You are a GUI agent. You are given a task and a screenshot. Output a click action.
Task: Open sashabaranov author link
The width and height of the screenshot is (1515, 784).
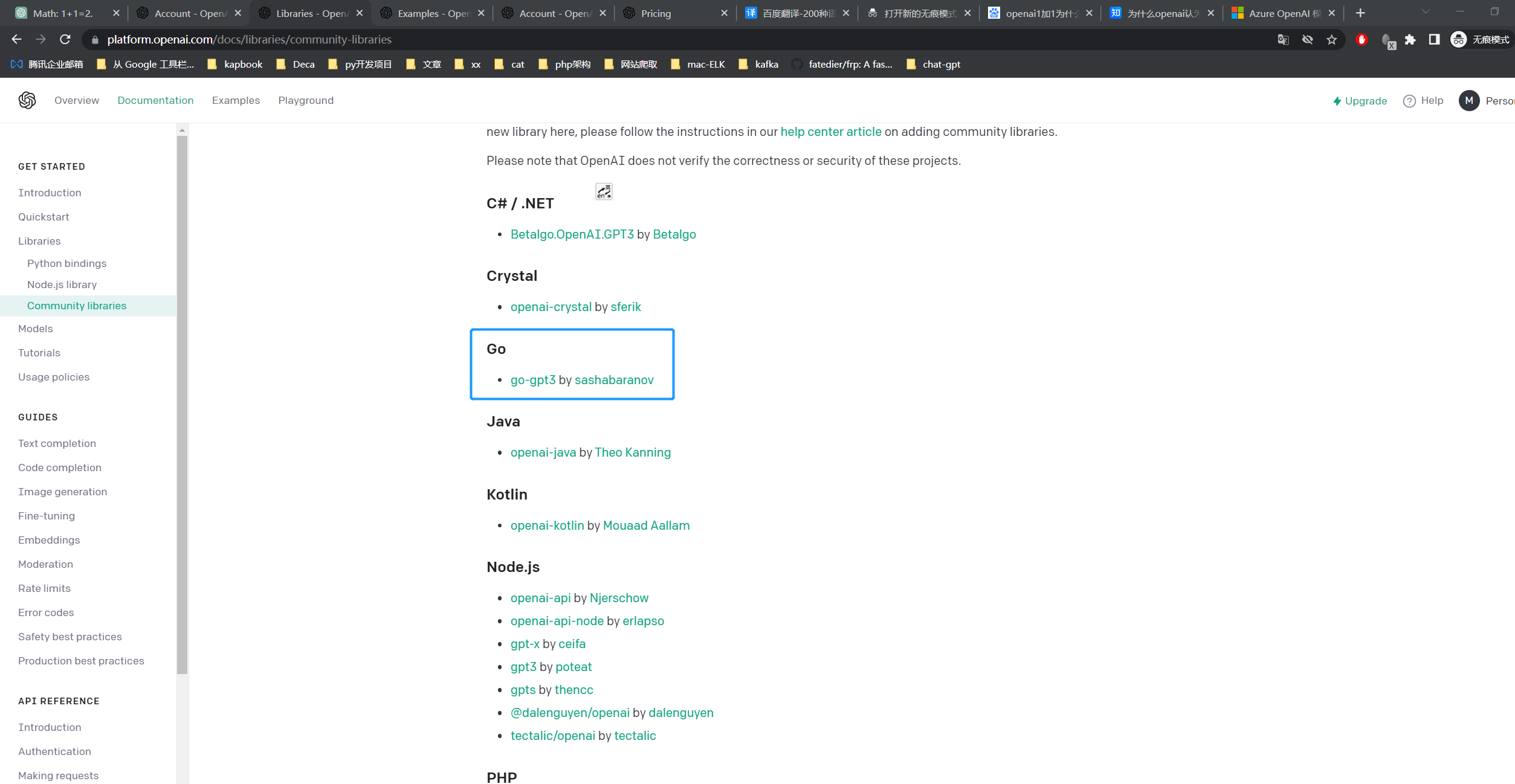click(x=614, y=380)
